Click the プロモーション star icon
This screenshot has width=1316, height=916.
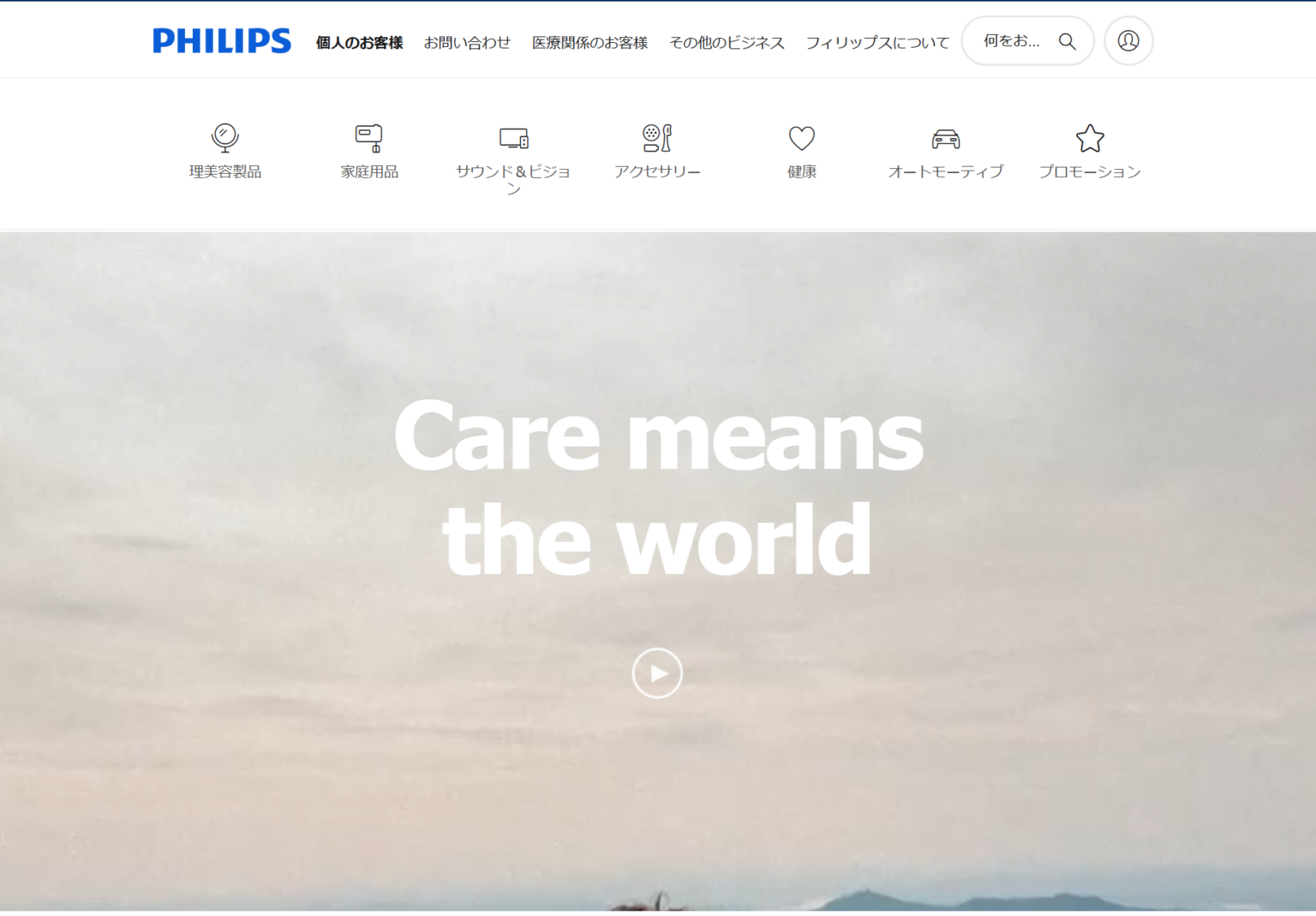pos(1090,138)
